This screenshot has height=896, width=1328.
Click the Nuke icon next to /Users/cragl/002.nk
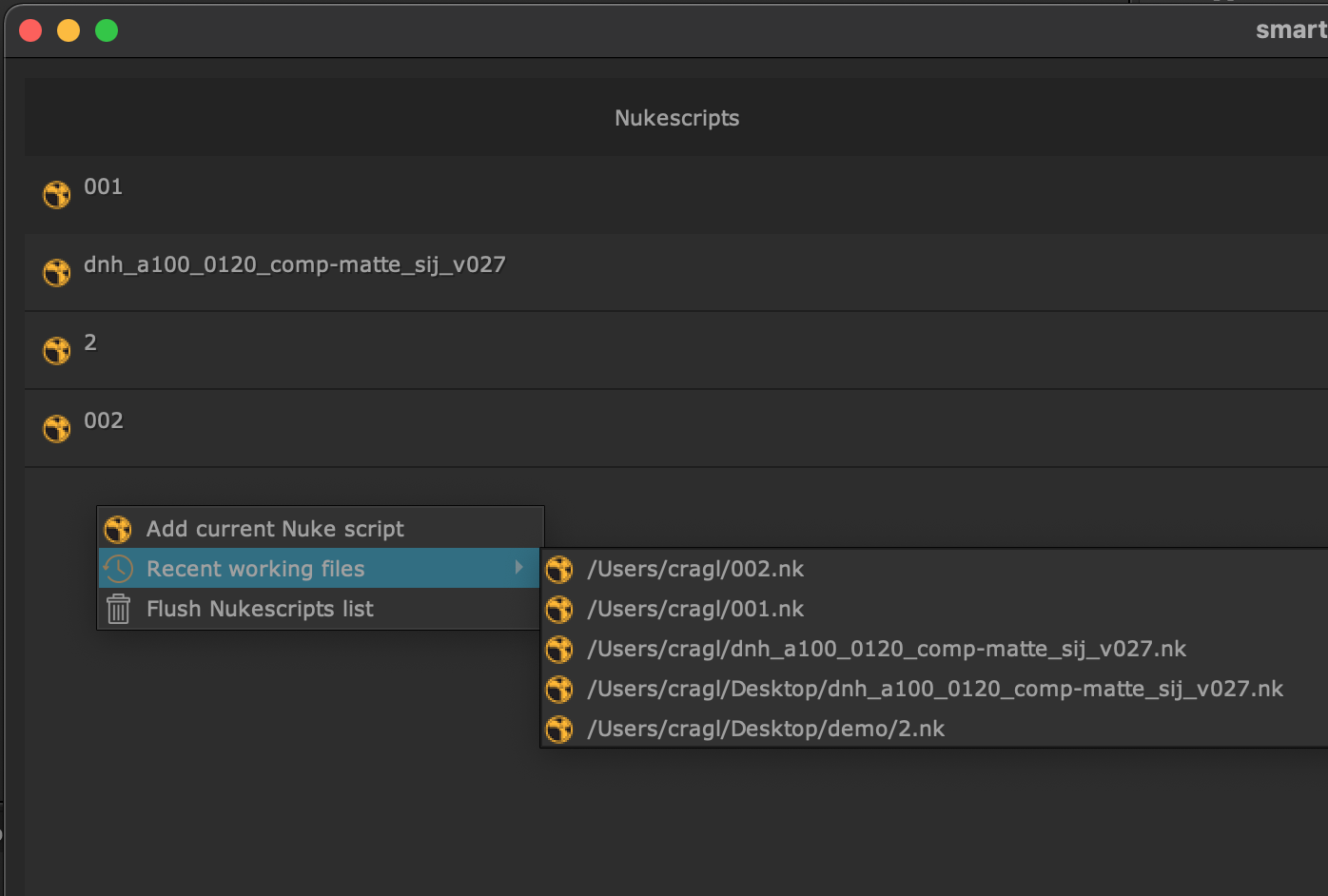(x=559, y=570)
